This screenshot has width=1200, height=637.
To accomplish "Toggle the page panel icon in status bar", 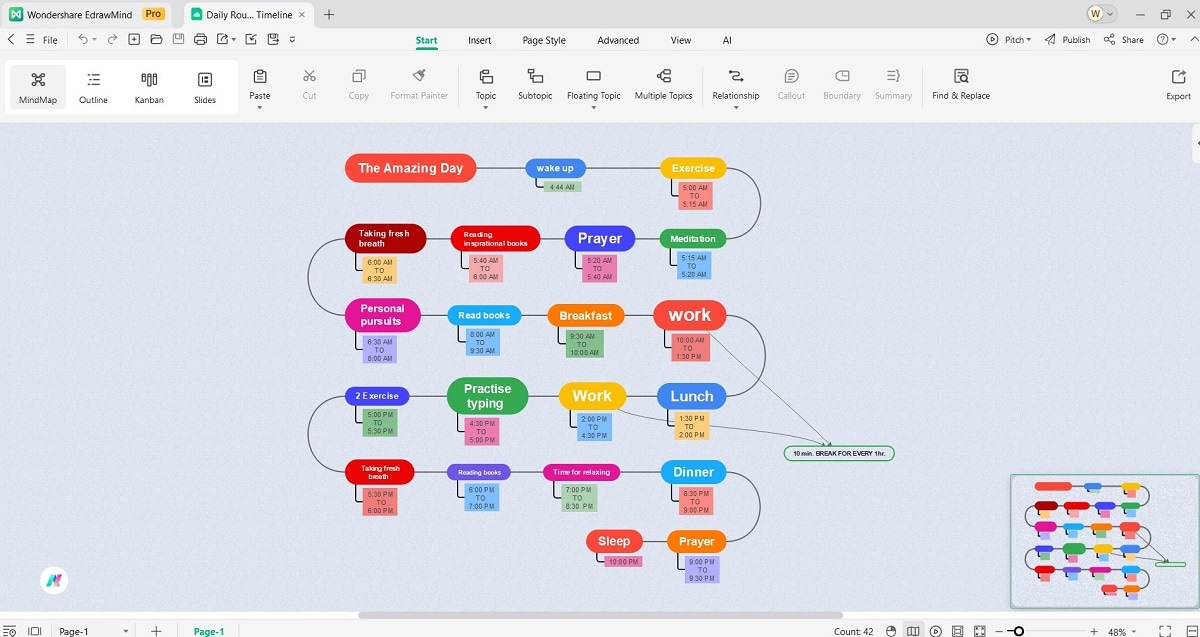I will click(35, 631).
